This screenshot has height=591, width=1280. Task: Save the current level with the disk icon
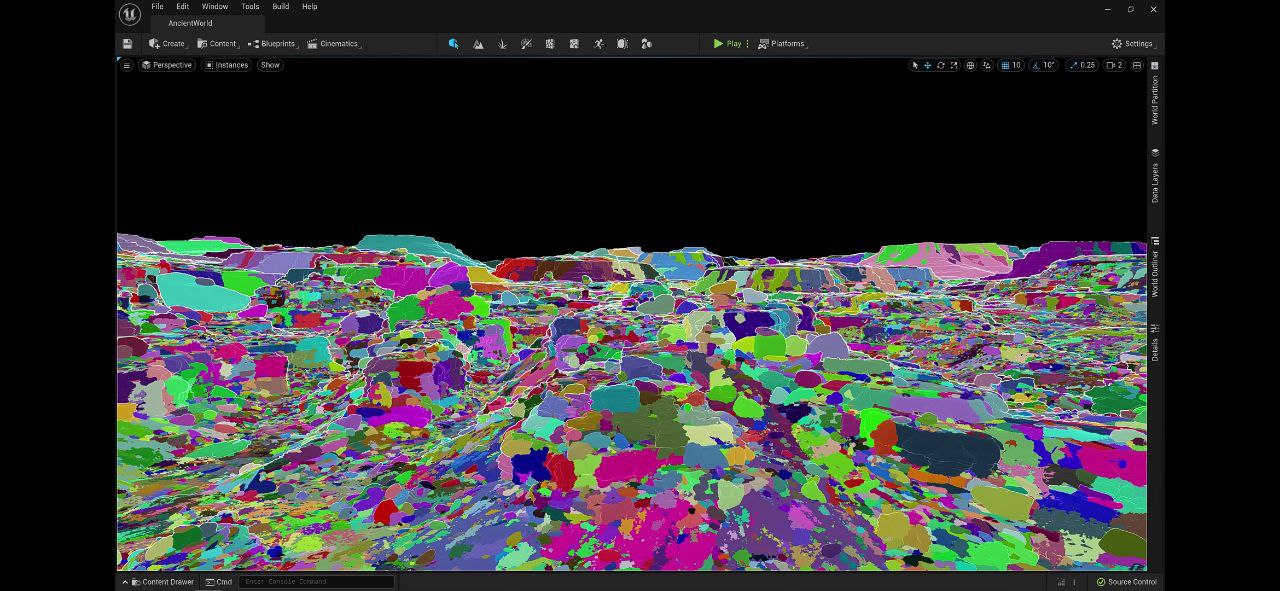(x=127, y=44)
